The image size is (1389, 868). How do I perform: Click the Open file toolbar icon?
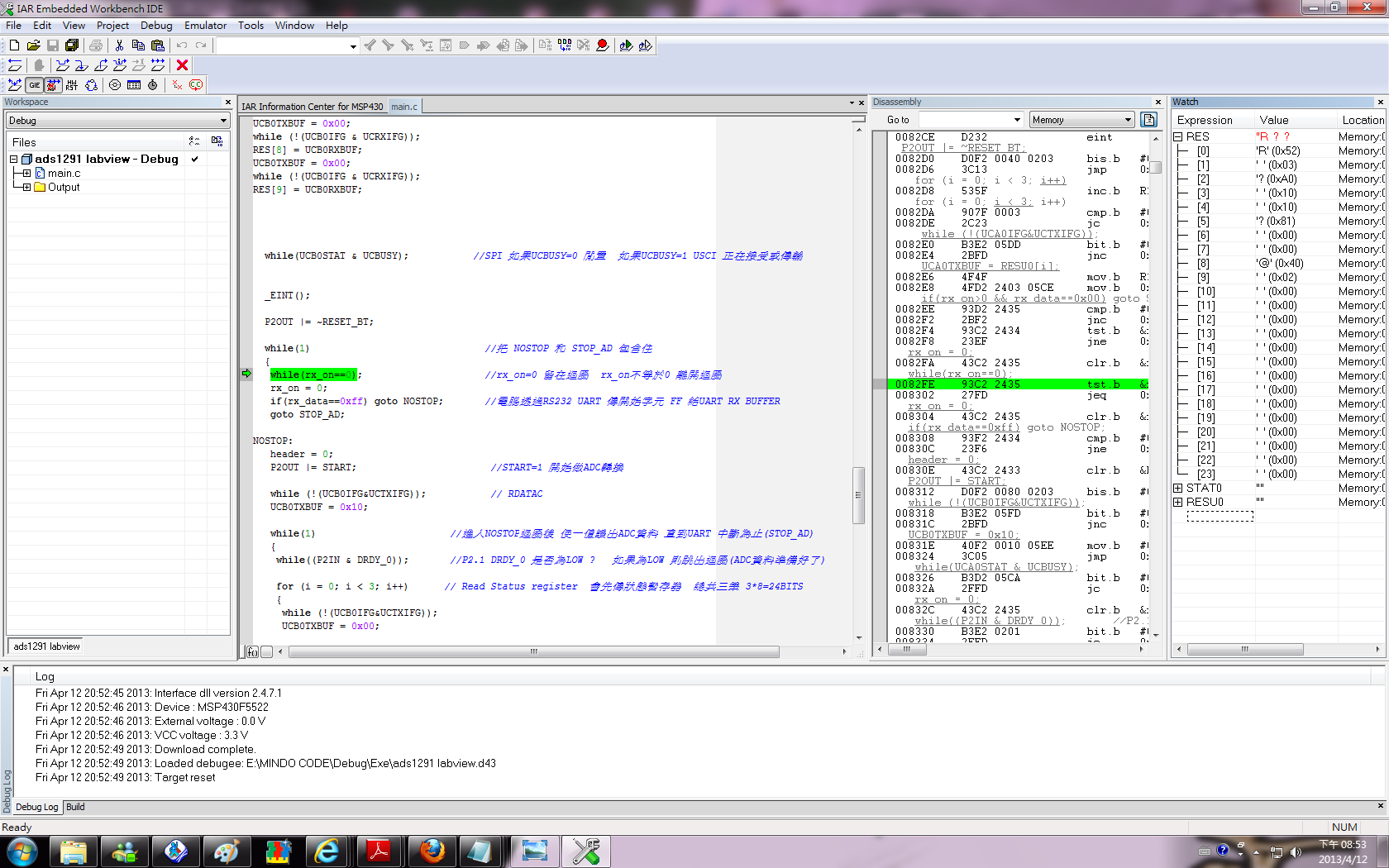33,45
